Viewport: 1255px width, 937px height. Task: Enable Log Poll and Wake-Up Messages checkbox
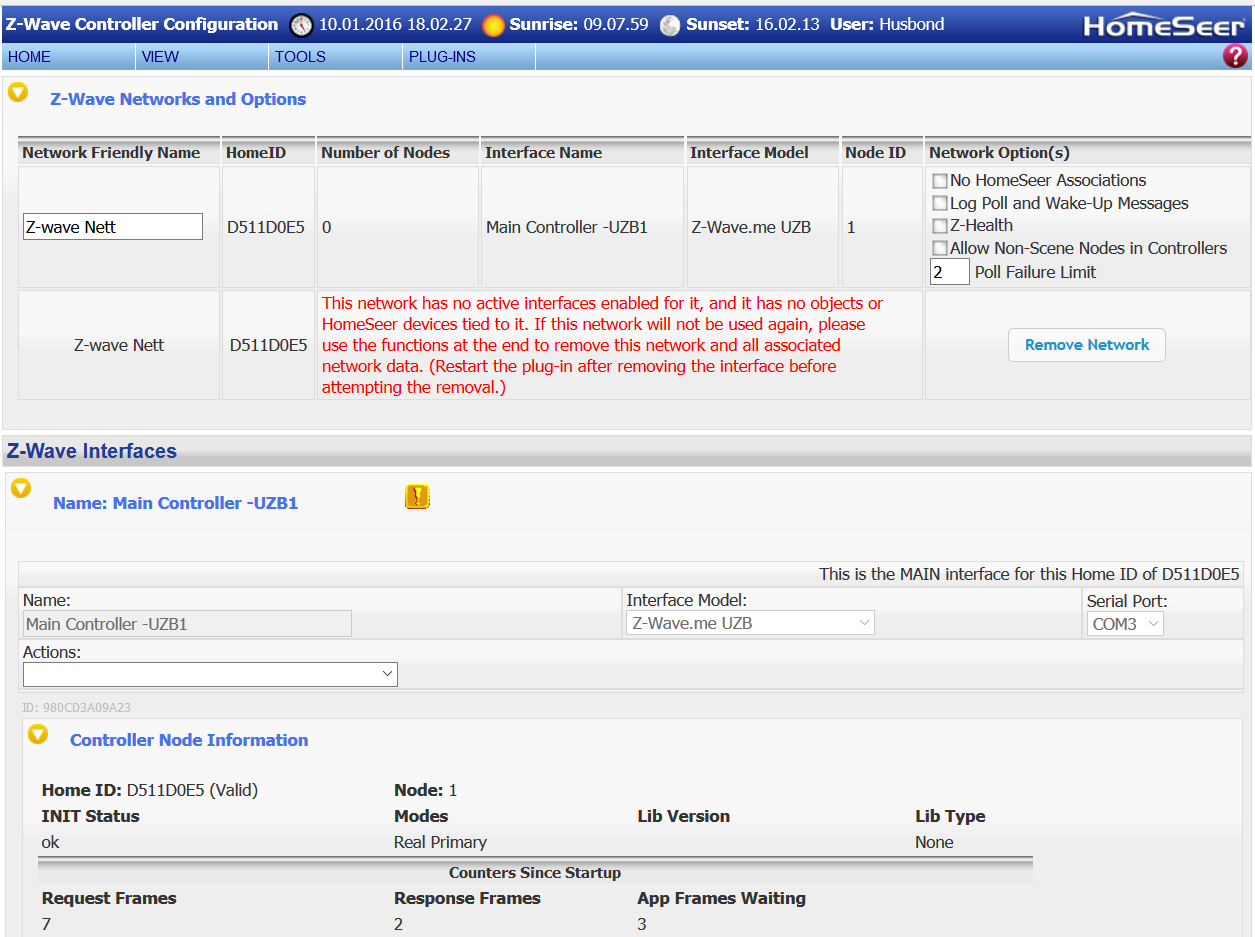click(939, 203)
